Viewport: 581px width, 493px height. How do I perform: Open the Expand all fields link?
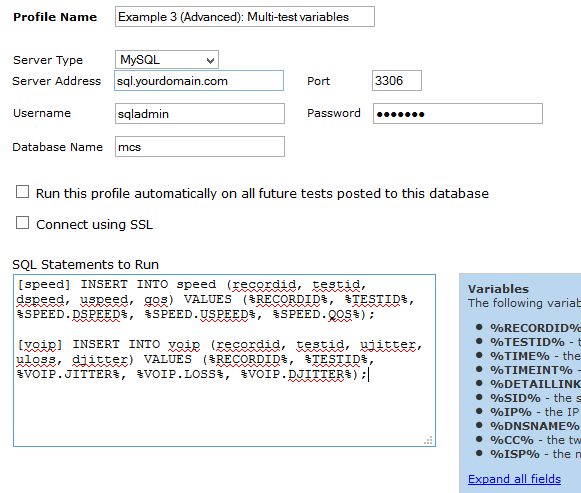pyautogui.click(x=514, y=479)
